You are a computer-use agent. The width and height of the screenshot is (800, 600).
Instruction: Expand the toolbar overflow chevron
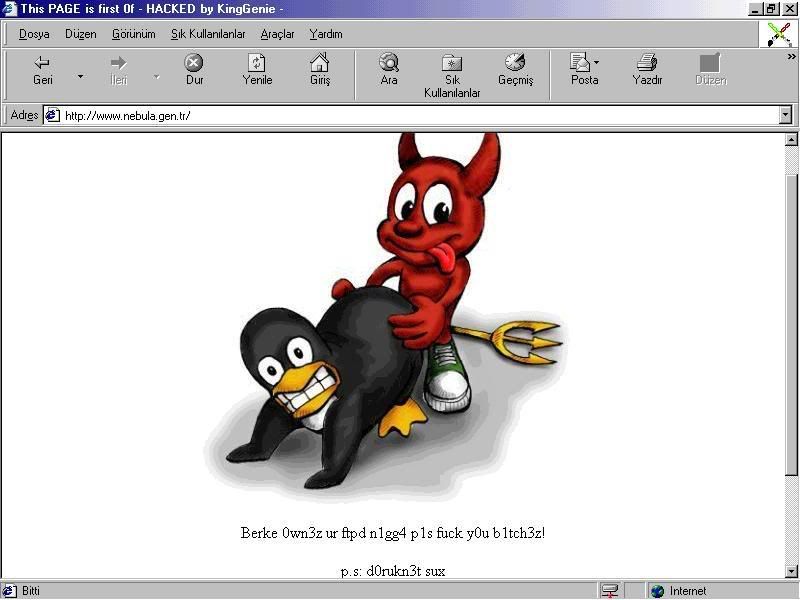791,57
